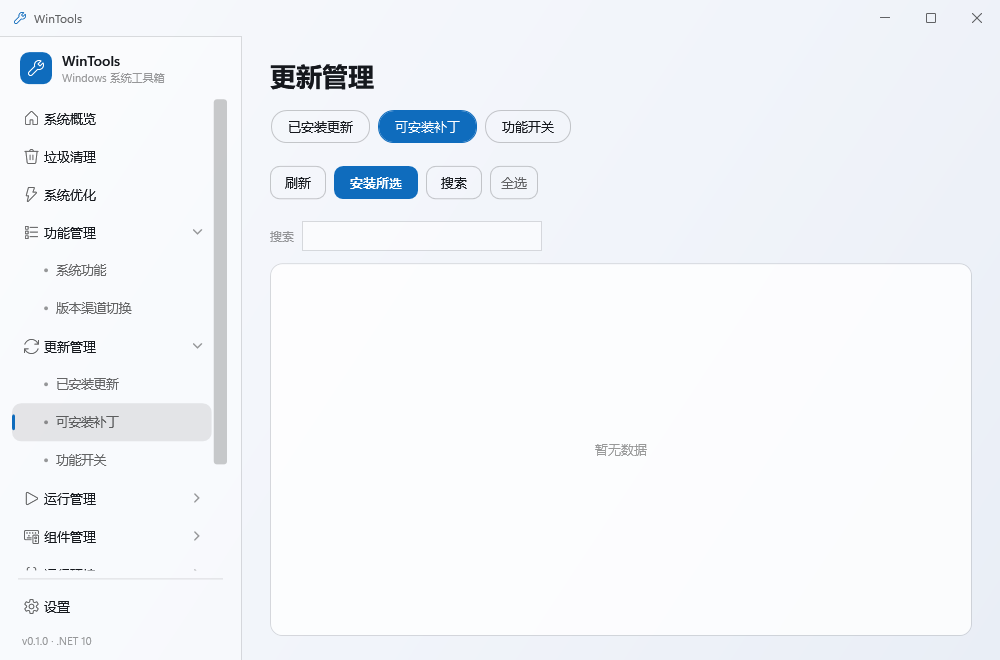The width and height of the screenshot is (1000, 660).
Task: Click the 刷新 button
Action: coord(298,183)
